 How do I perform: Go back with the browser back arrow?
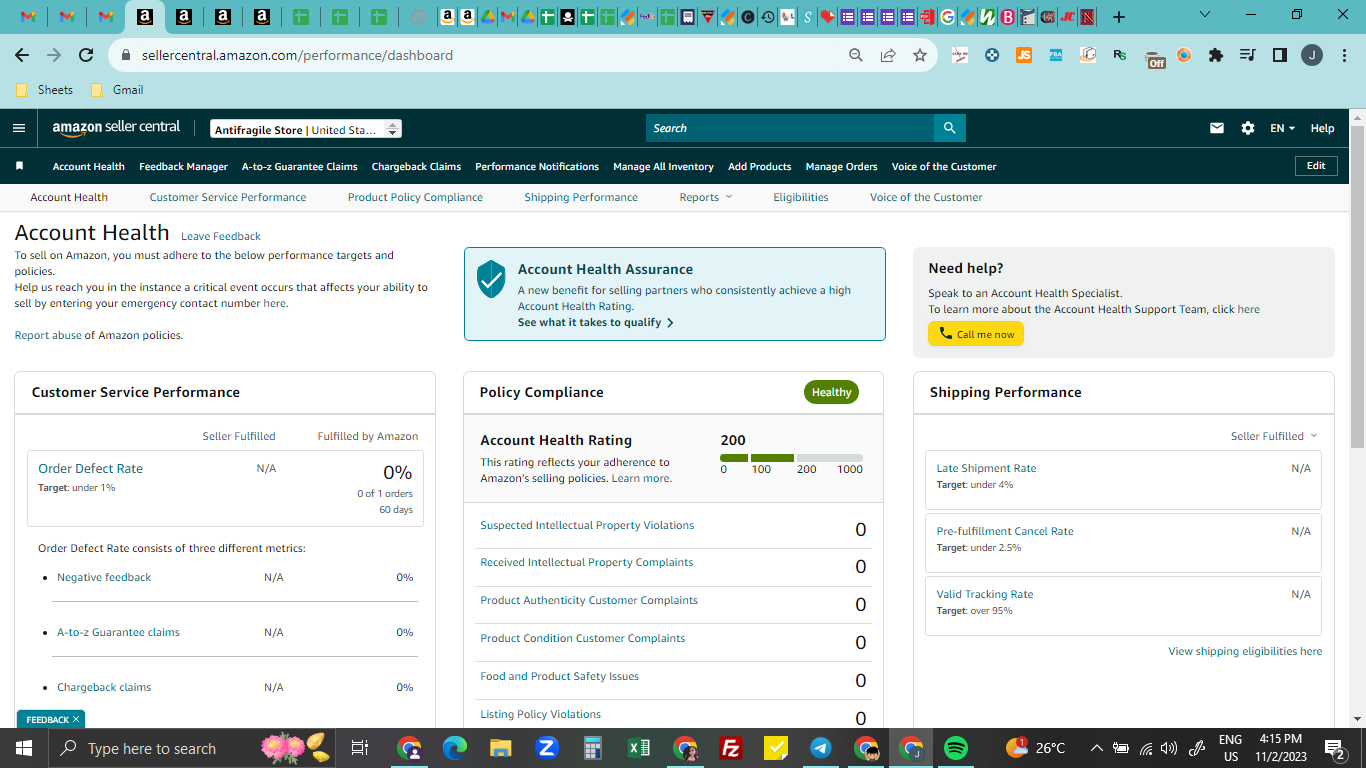(22, 55)
